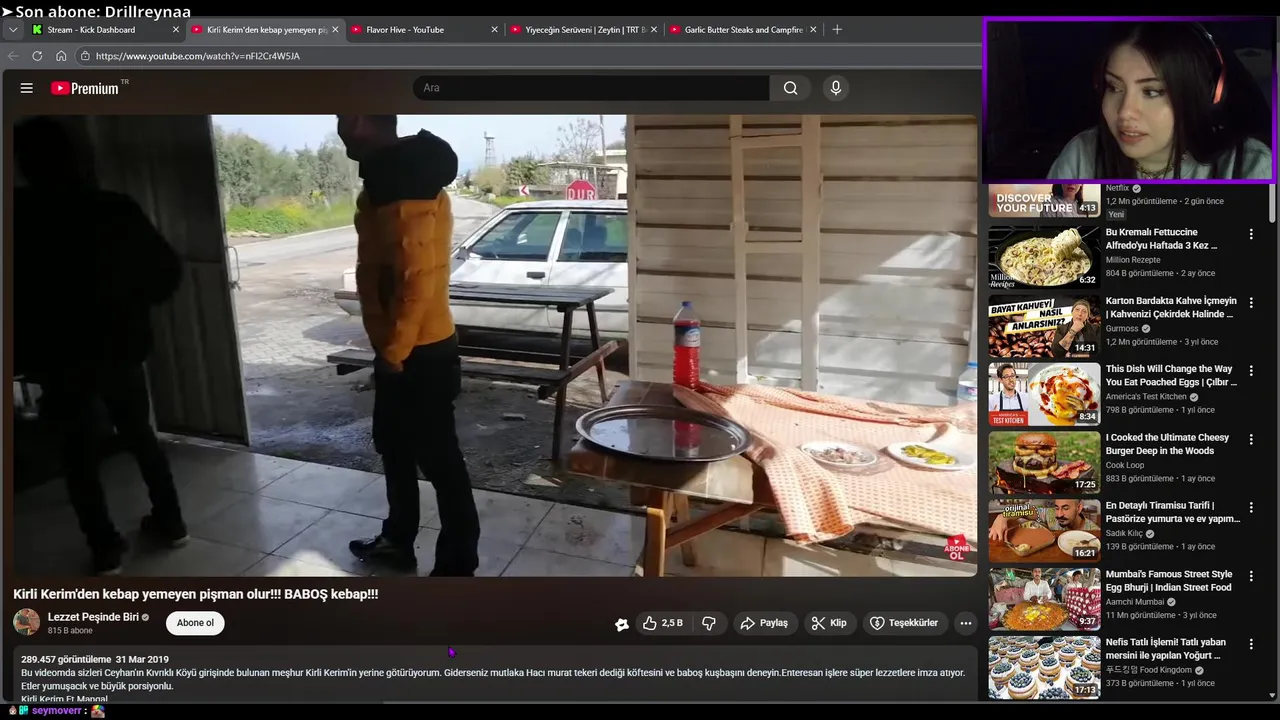Close the Yiyeceğin Serüveni tab
1280x720 pixels.
654,30
